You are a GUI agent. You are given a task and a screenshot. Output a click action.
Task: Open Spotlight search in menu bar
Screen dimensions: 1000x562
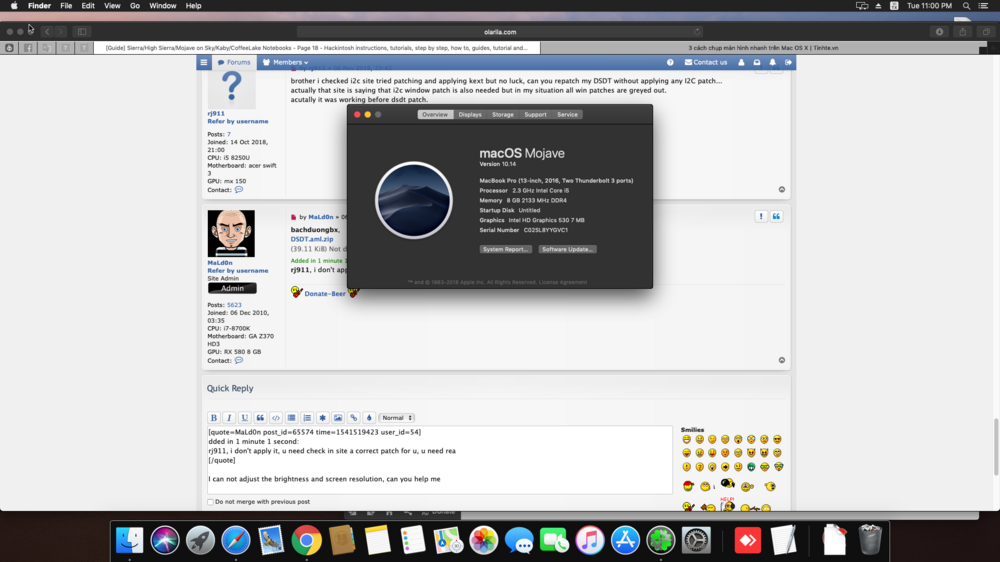[966, 6]
